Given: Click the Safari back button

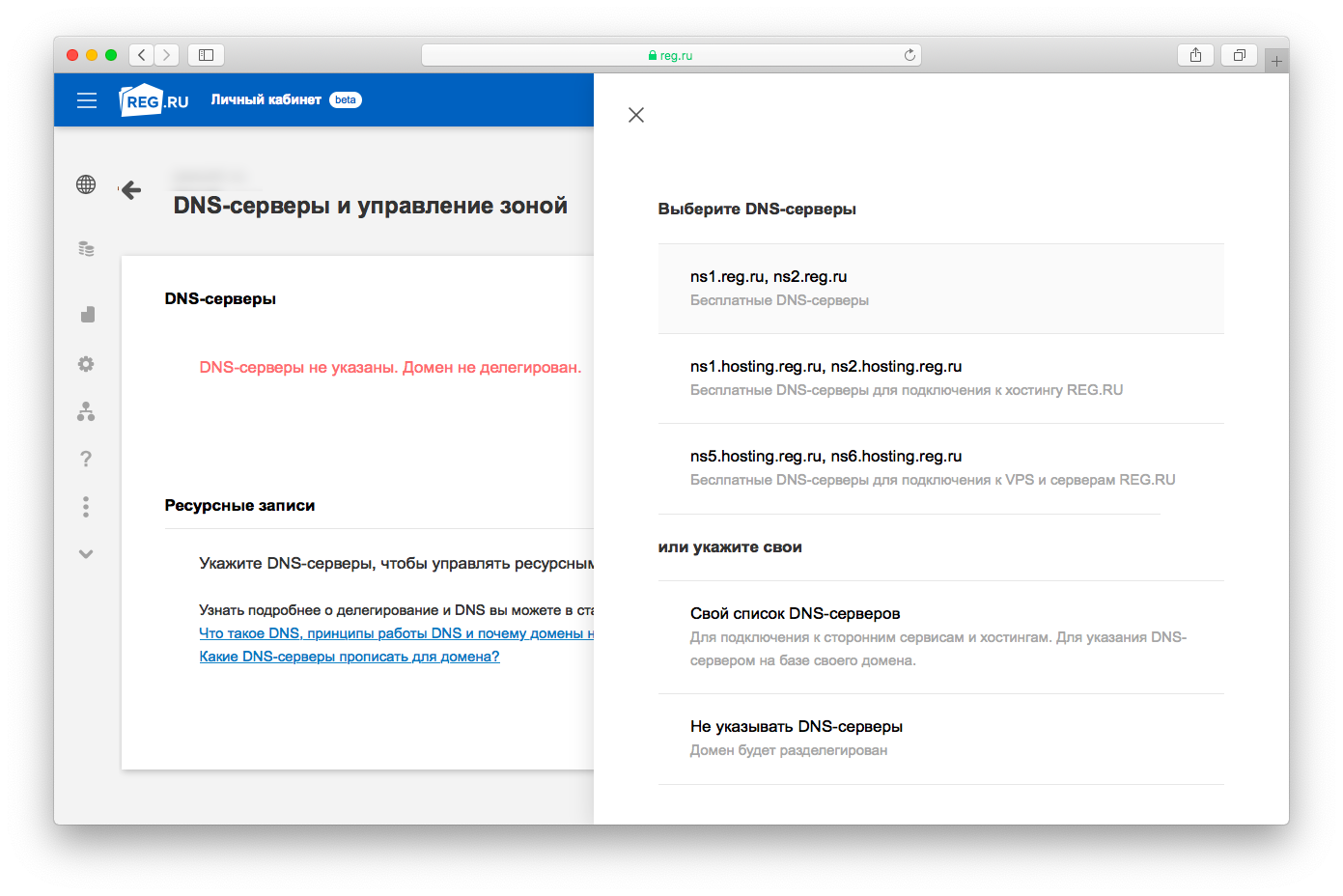Looking at the screenshot, I should click(x=142, y=55).
